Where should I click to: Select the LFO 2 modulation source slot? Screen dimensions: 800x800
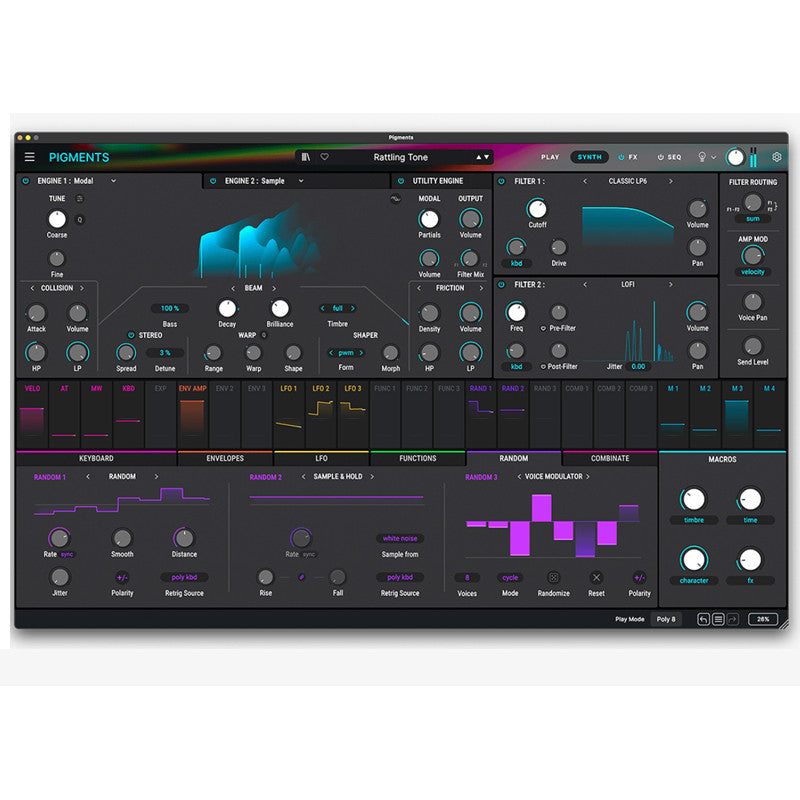coord(321,414)
